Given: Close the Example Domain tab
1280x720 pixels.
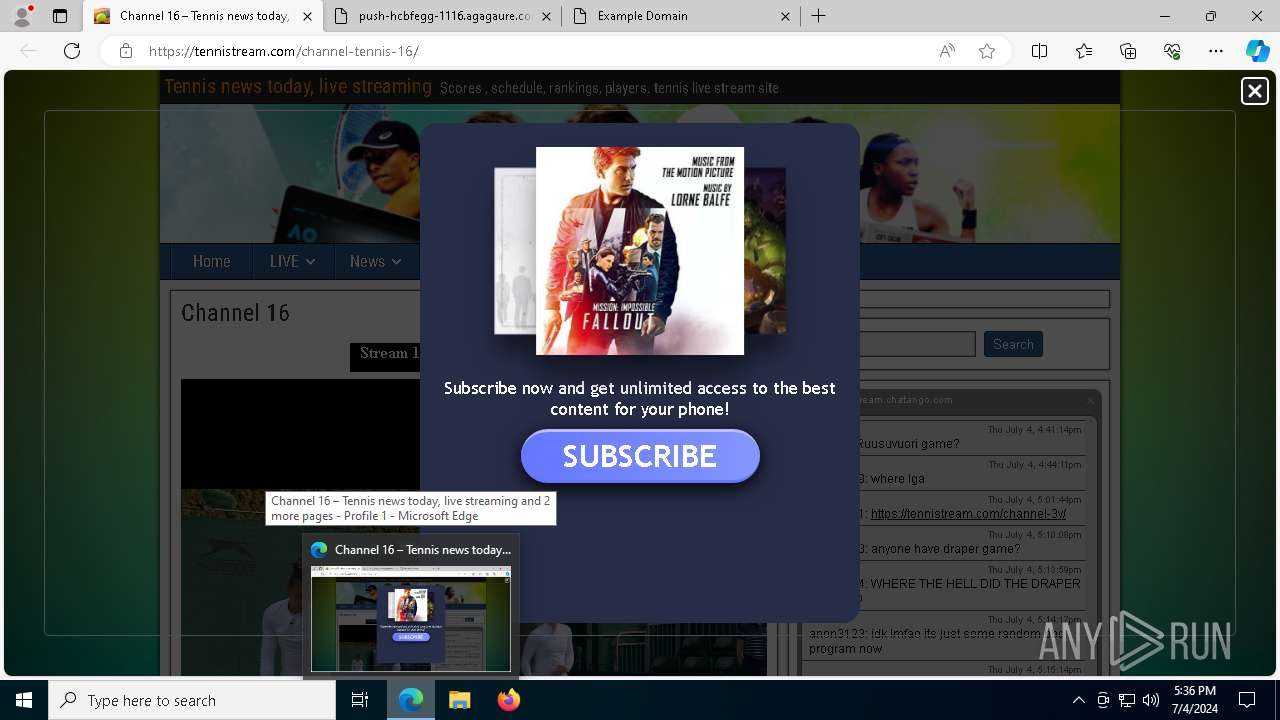Looking at the screenshot, I should pyautogui.click(x=785, y=16).
